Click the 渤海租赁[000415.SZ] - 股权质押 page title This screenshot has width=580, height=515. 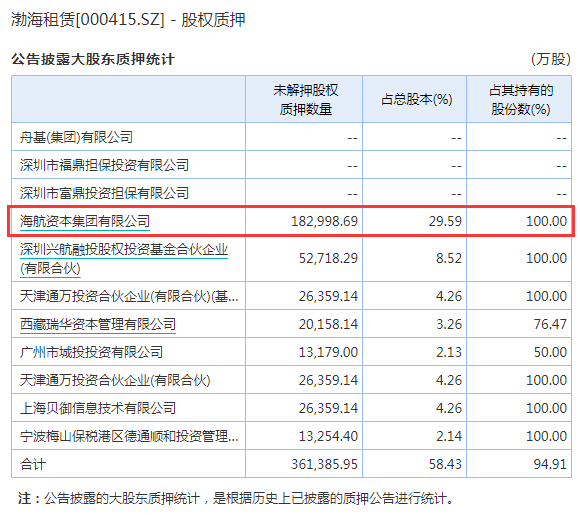pos(128,19)
